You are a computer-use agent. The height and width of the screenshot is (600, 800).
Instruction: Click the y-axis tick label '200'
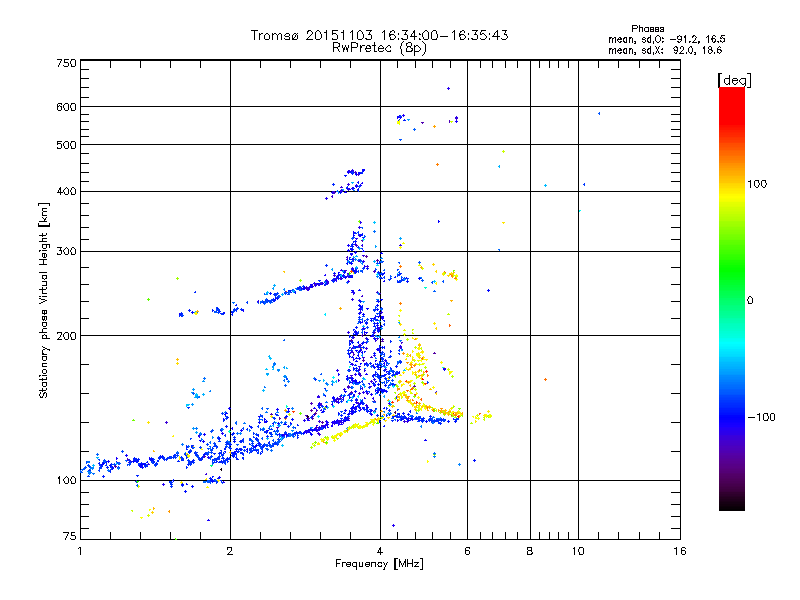(x=67, y=336)
